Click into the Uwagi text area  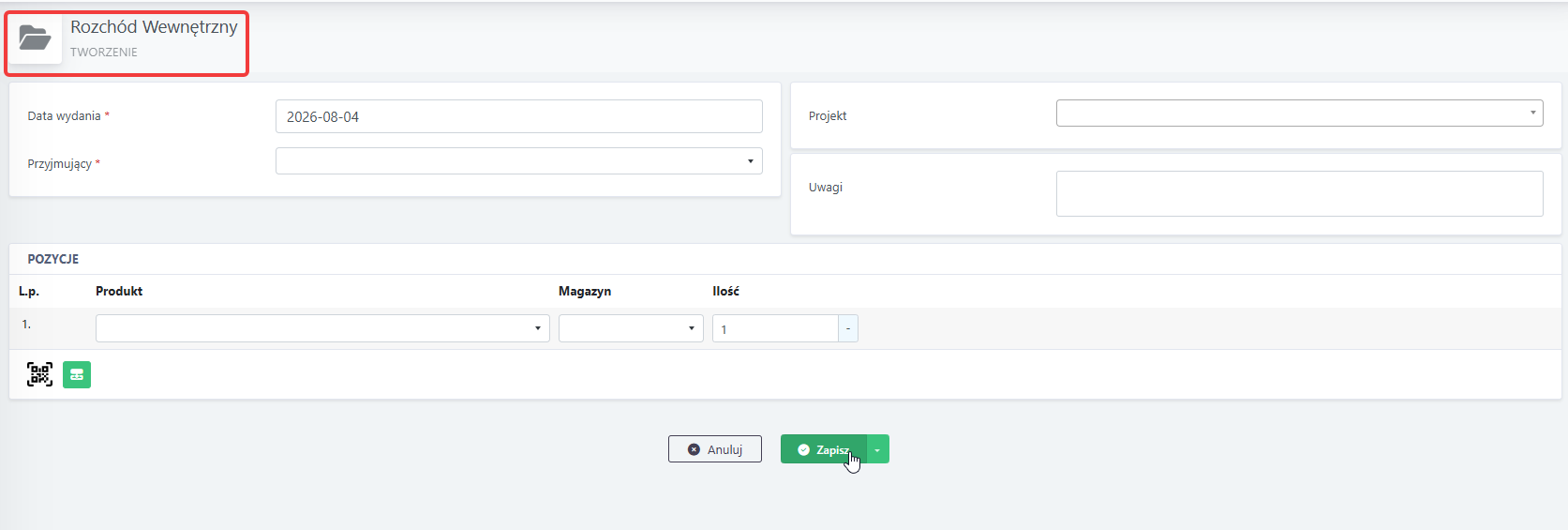(x=1299, y=193)
